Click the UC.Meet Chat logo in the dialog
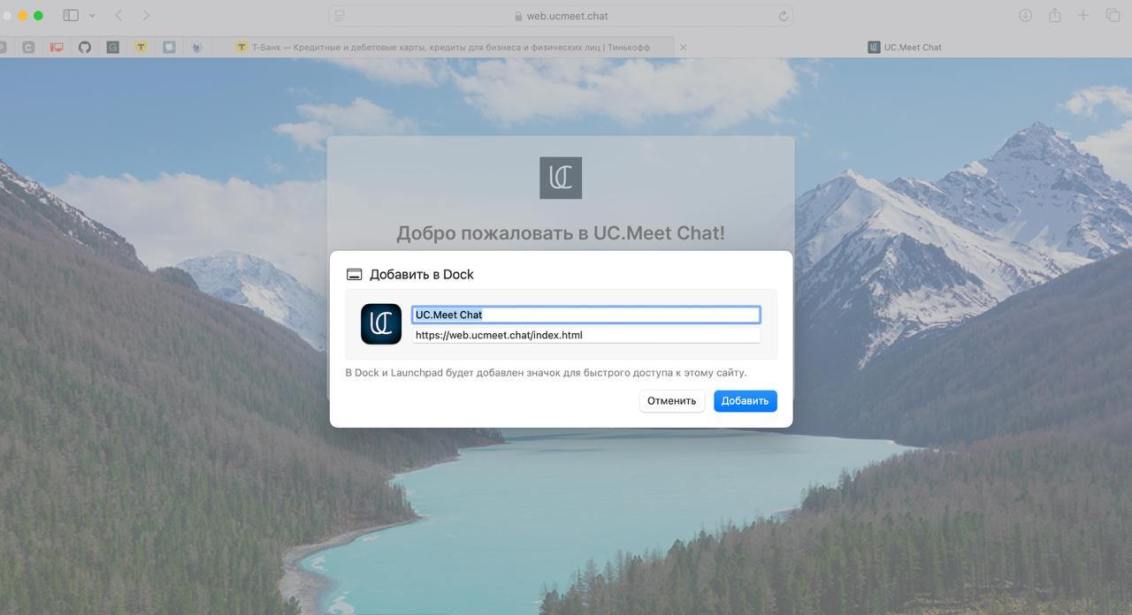This screenshot has height=615, width=1132. pyautogui.click(x=381, y=322)
